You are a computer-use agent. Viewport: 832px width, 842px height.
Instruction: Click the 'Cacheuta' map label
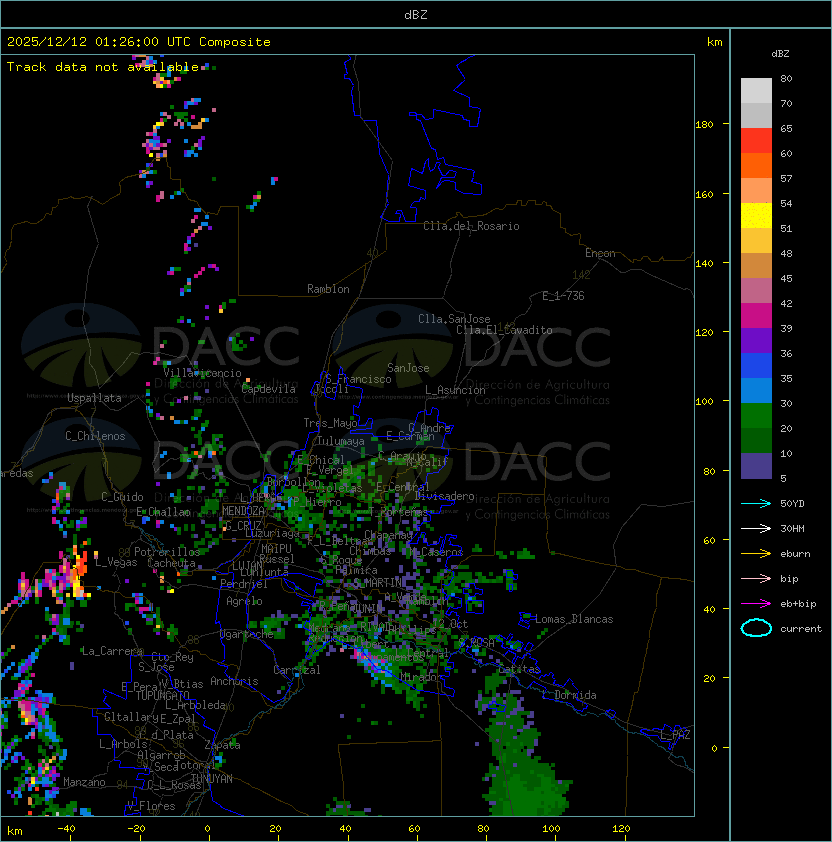pyautogui.click(x=172, y=563)
